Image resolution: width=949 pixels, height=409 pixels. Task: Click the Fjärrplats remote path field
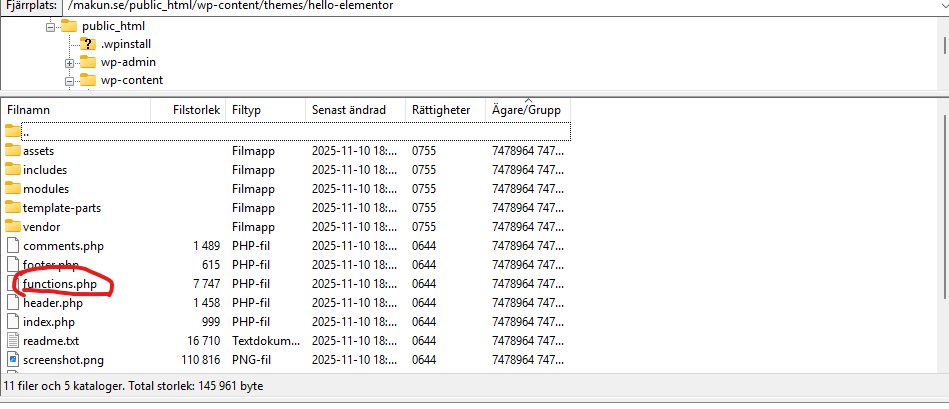pyautogui.click(x=500, y=6)
